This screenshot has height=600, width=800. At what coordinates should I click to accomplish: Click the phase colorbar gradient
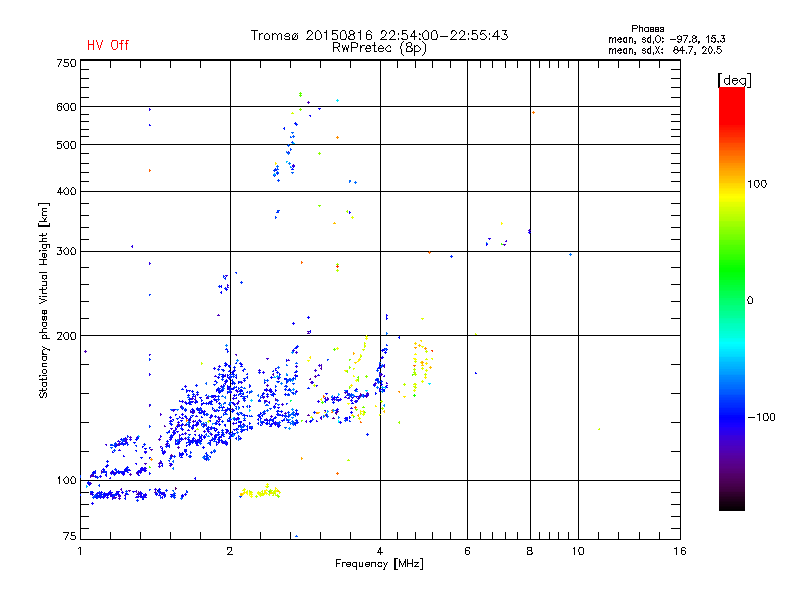[732, 298]
